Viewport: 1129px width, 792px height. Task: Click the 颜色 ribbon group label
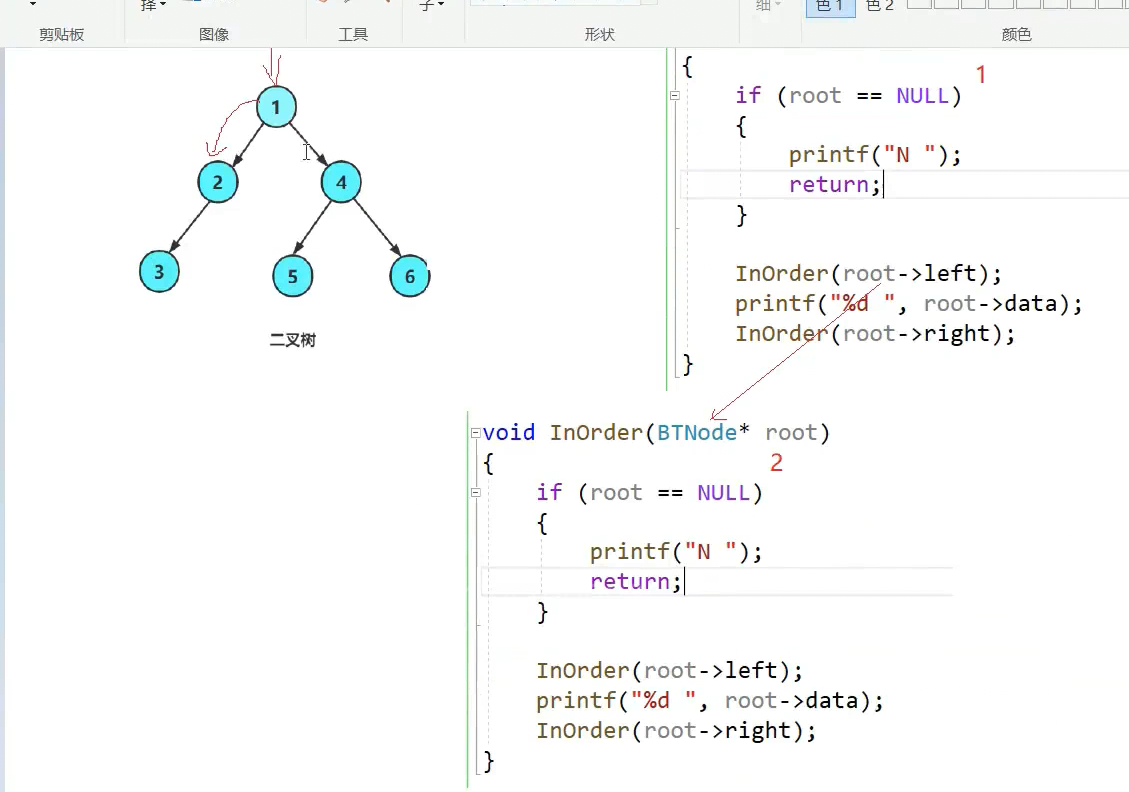point(1017,35)
